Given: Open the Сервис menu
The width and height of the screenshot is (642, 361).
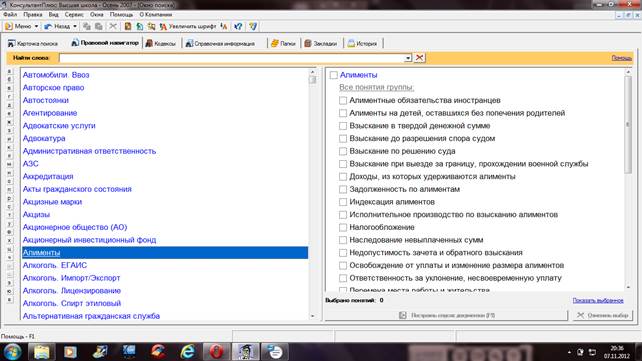Looking at the screenshot, I should coord(74,14).
